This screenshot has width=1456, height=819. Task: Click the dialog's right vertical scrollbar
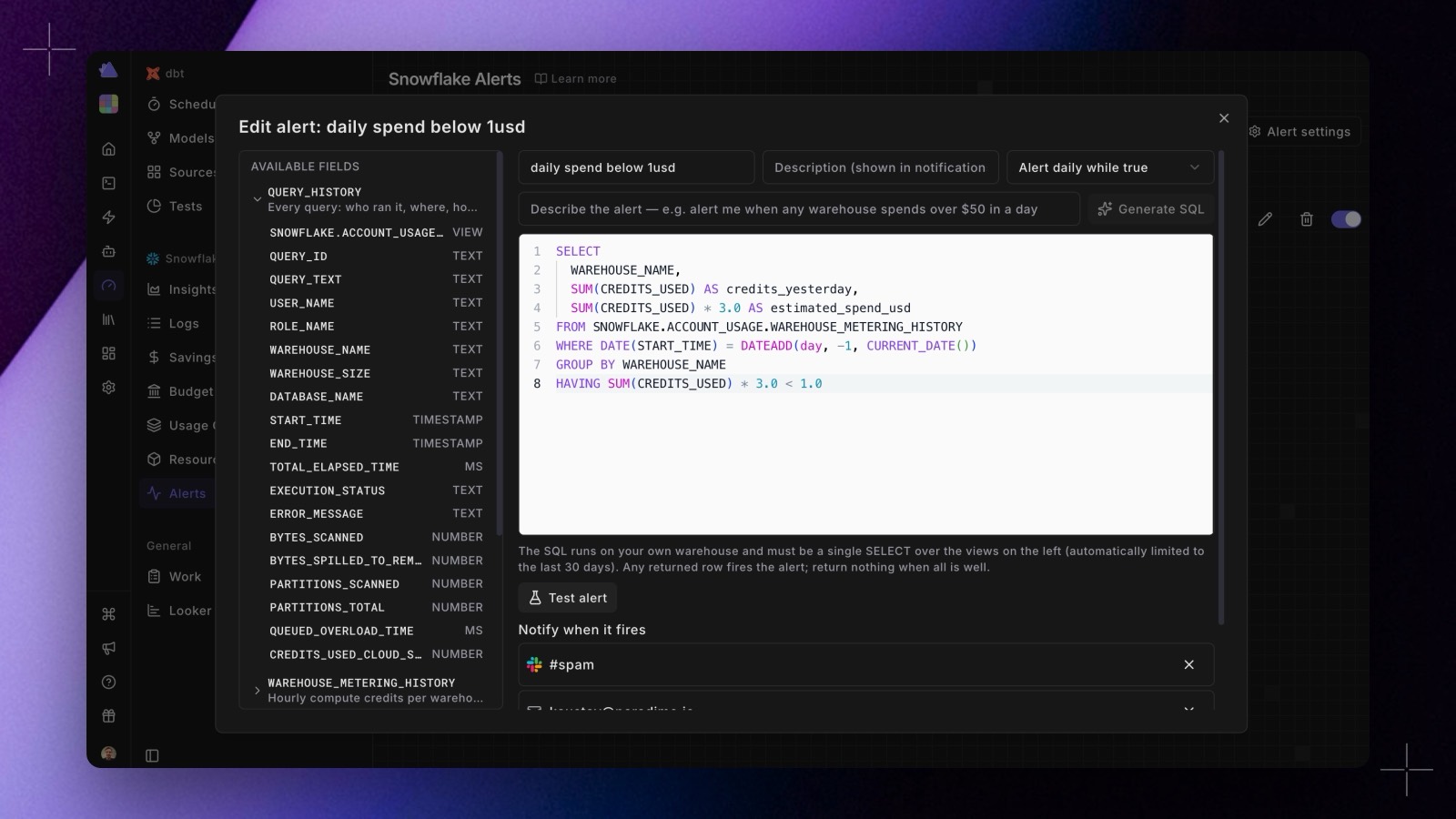click(1221, 388)
